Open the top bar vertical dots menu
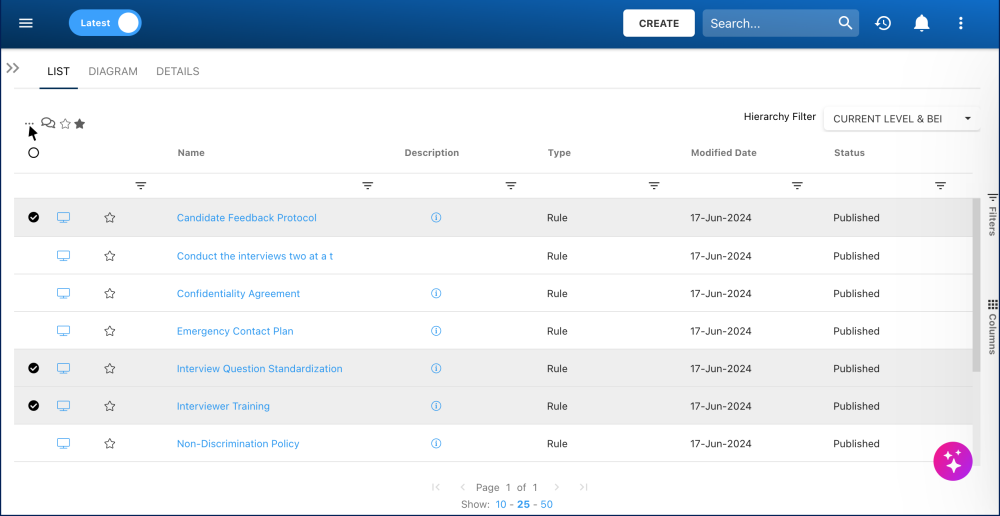Viewport: 1000px width, 516px height. click(x=960, y=24)
